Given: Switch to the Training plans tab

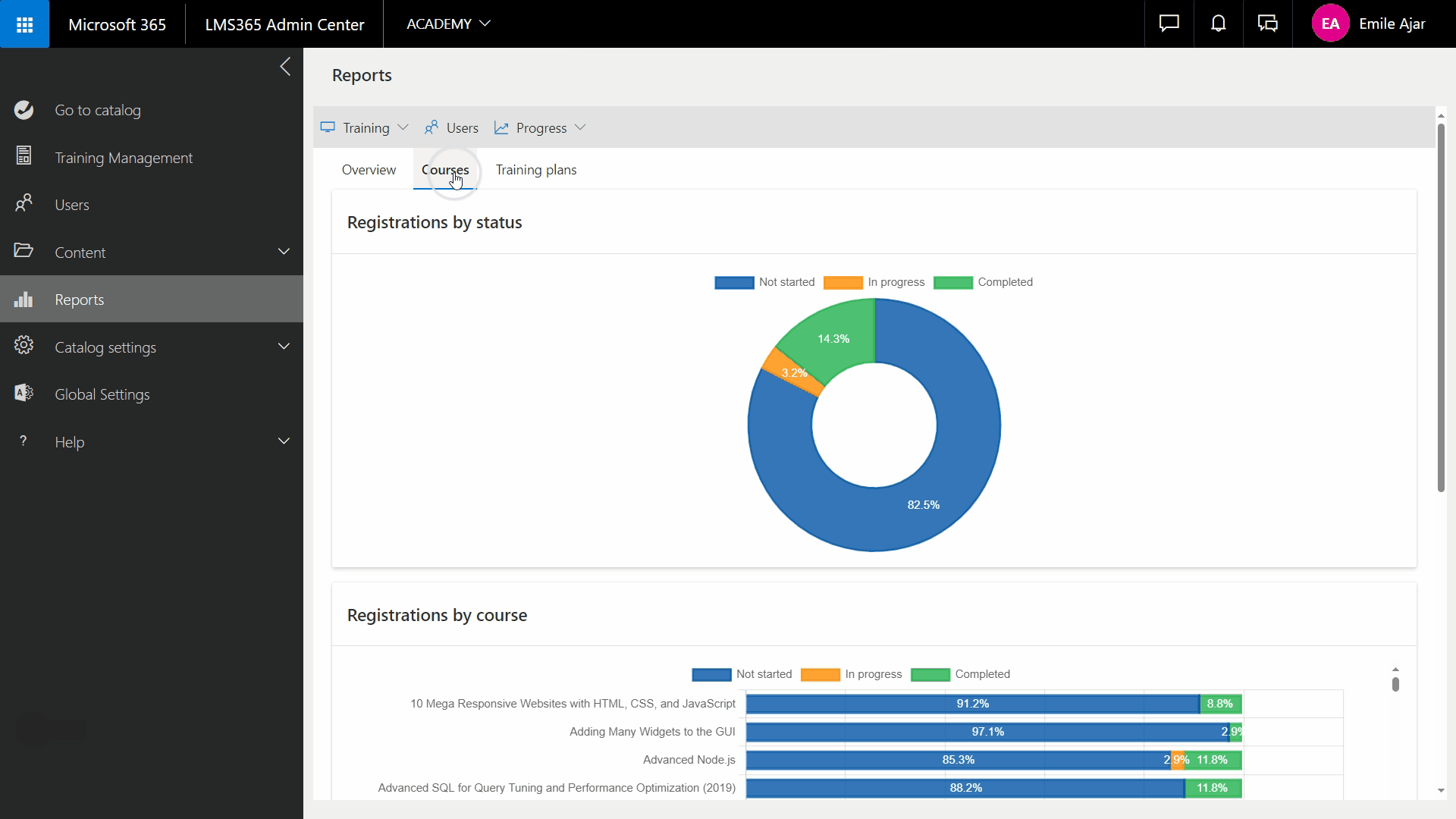Looking at the screenshot, I should click(x=535, y=170).
